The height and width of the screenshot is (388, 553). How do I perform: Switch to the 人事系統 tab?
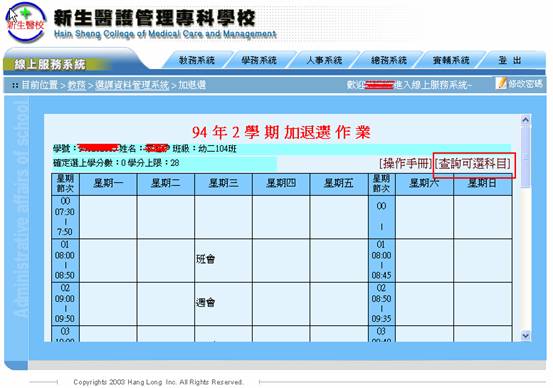323,60
